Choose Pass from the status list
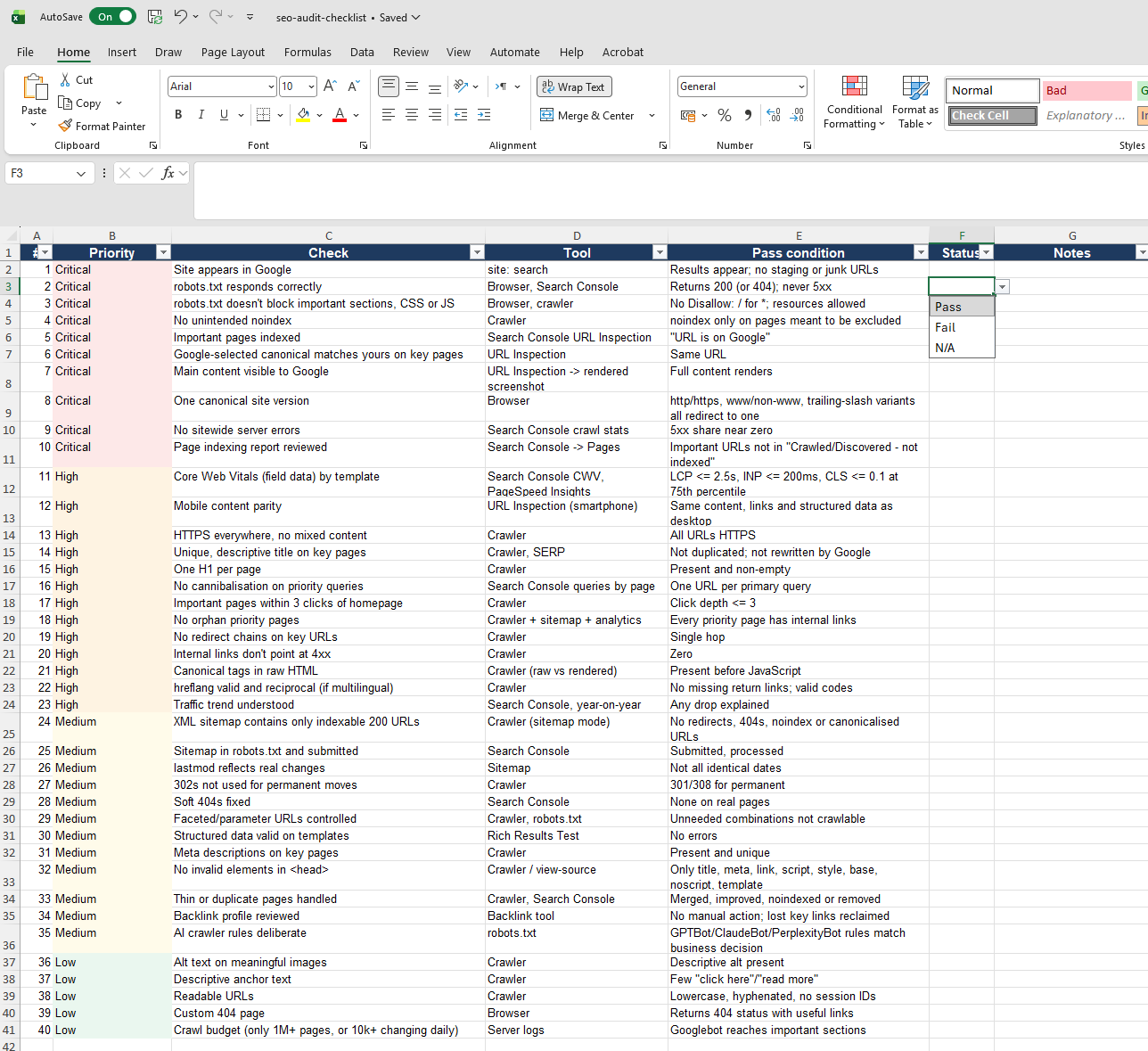 click(x=962, y=307)
